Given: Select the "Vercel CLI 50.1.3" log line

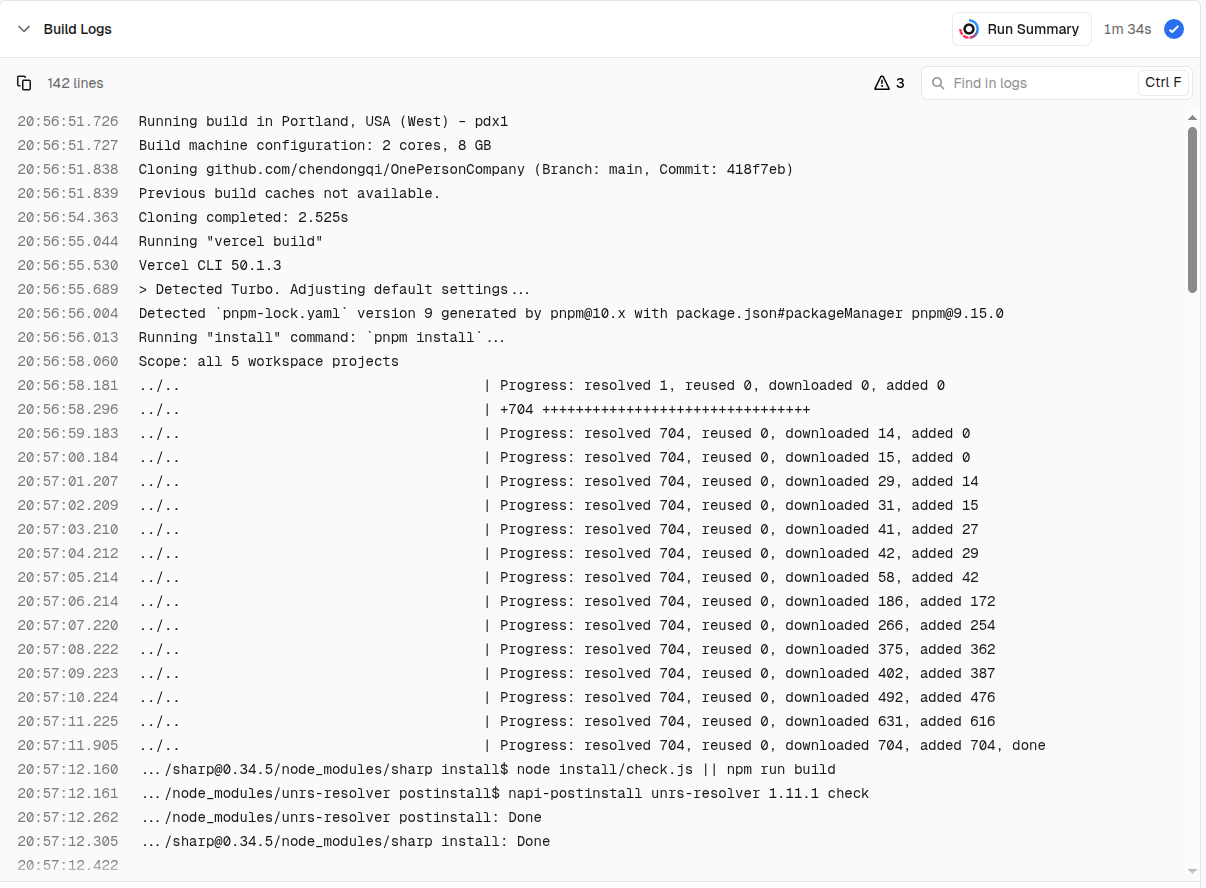Looking at the screenshot, I should pyautogui.click(x=210, y=265).
